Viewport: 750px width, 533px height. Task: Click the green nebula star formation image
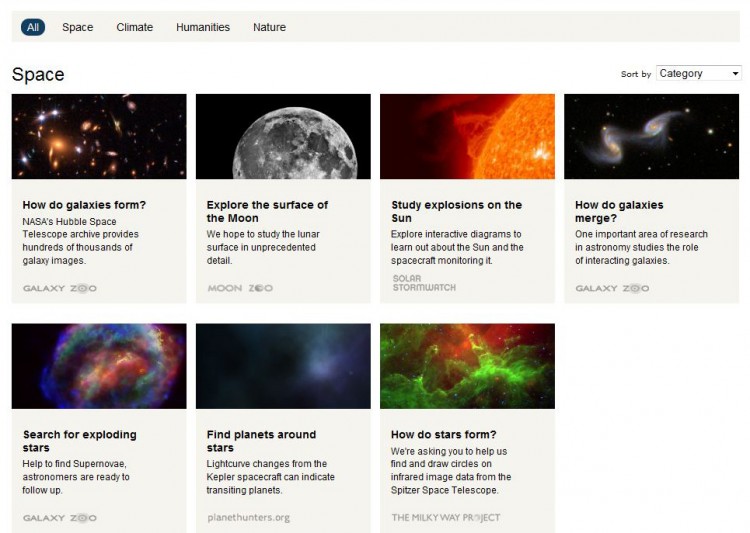tap(467, 366)
